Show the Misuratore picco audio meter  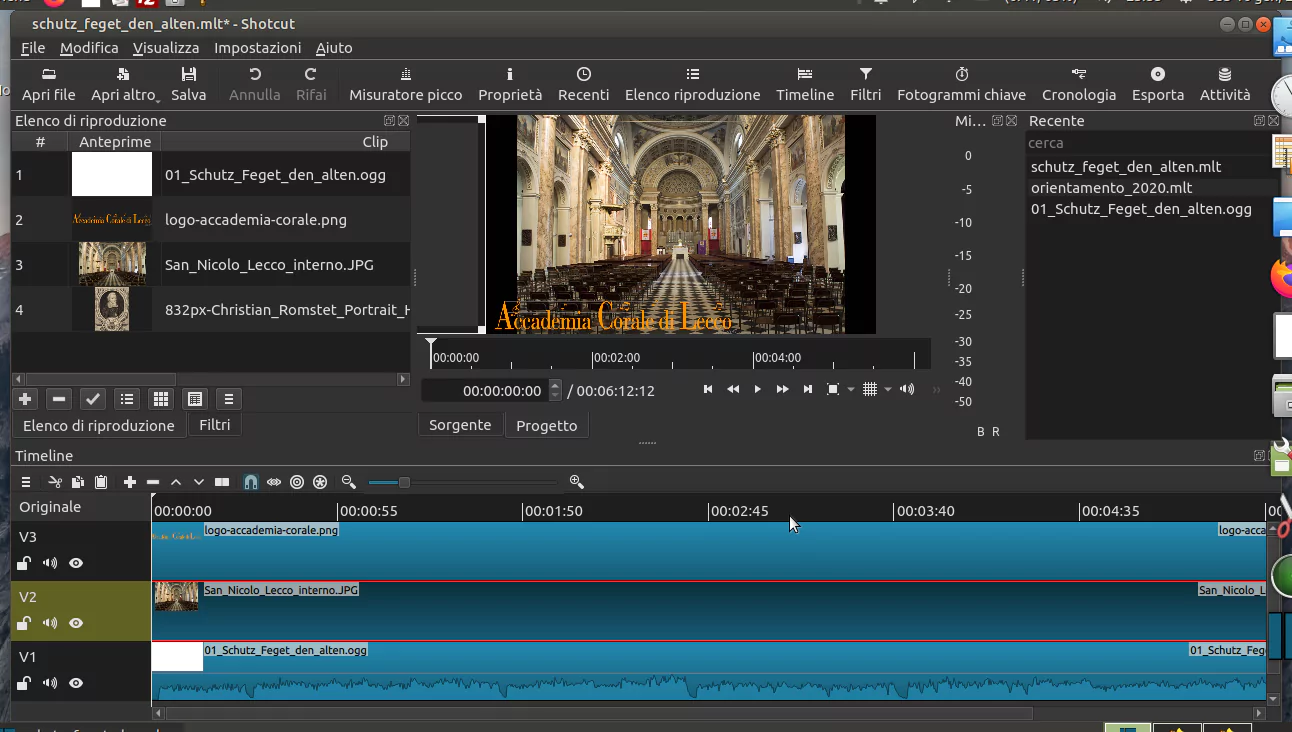405,84
